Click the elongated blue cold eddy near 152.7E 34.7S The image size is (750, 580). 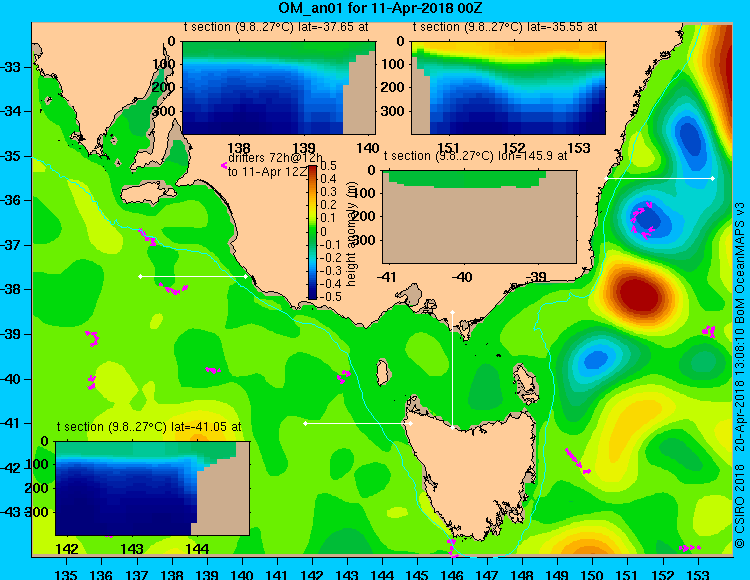(x=692, y=144)
